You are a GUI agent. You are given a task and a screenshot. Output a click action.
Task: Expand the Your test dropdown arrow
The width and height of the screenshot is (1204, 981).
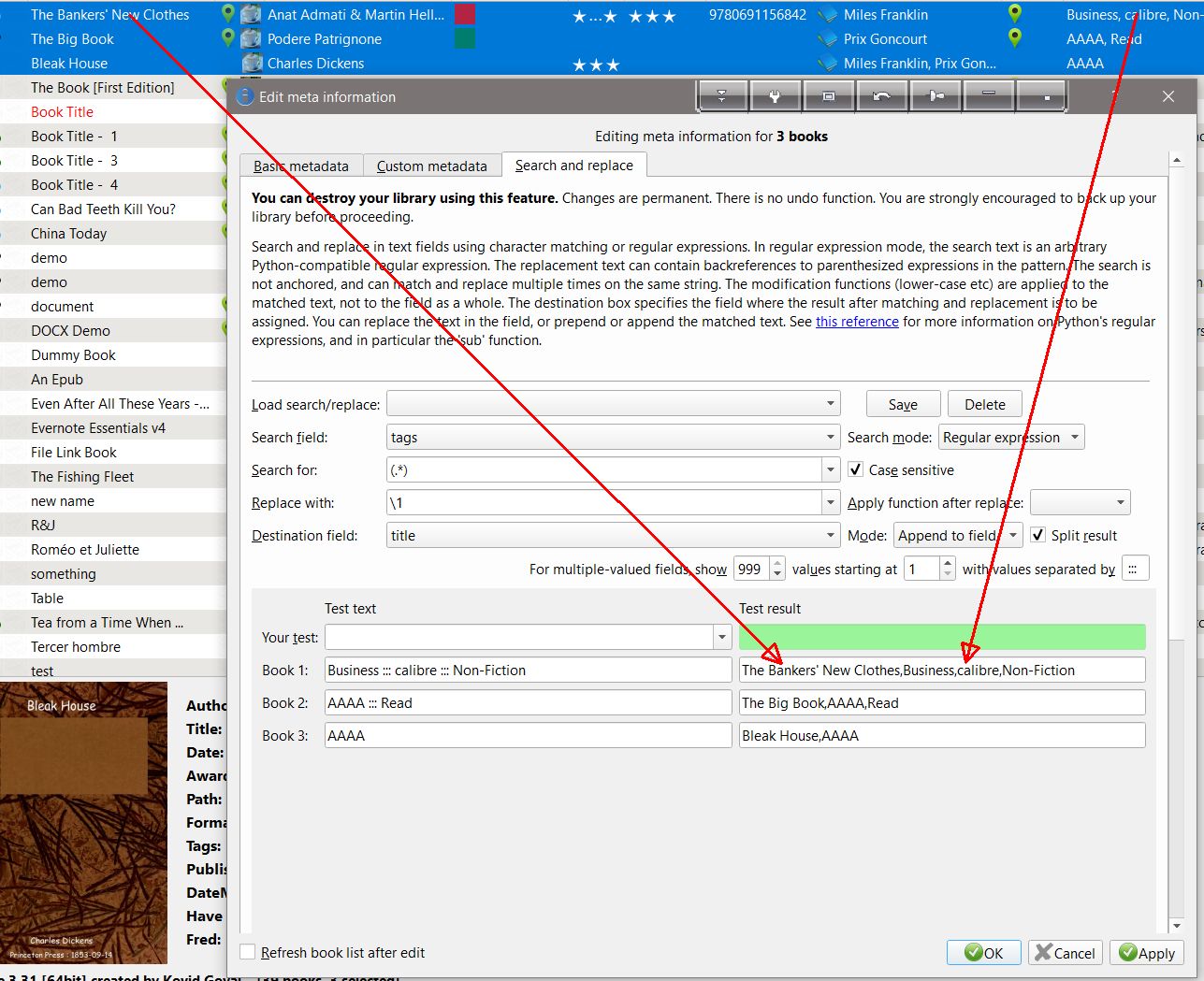coord(722,637)
